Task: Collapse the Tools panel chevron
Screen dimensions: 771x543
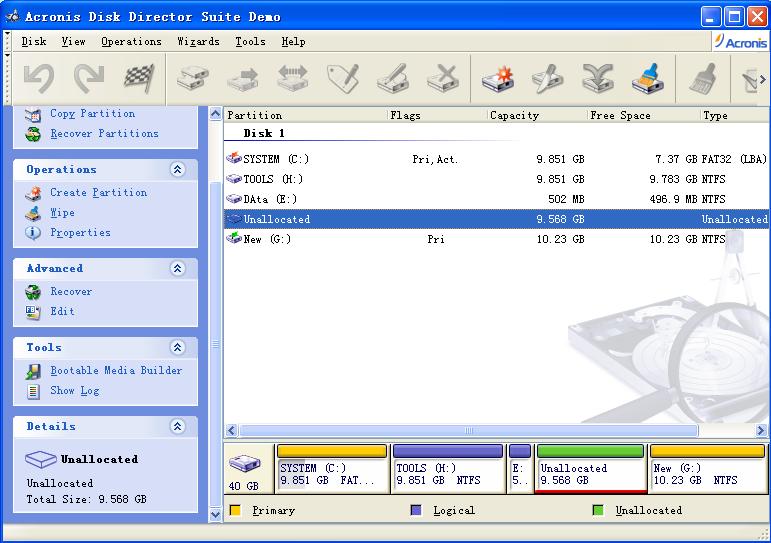Action: pos(178,348)
